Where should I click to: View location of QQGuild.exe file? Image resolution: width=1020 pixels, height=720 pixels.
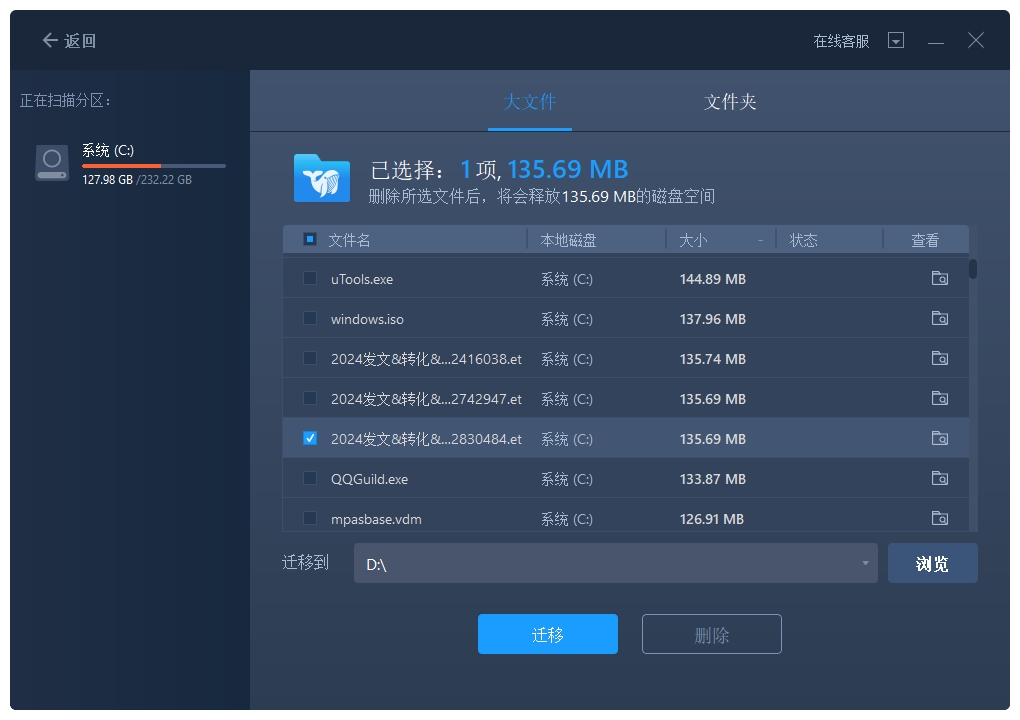pos(939,479)
